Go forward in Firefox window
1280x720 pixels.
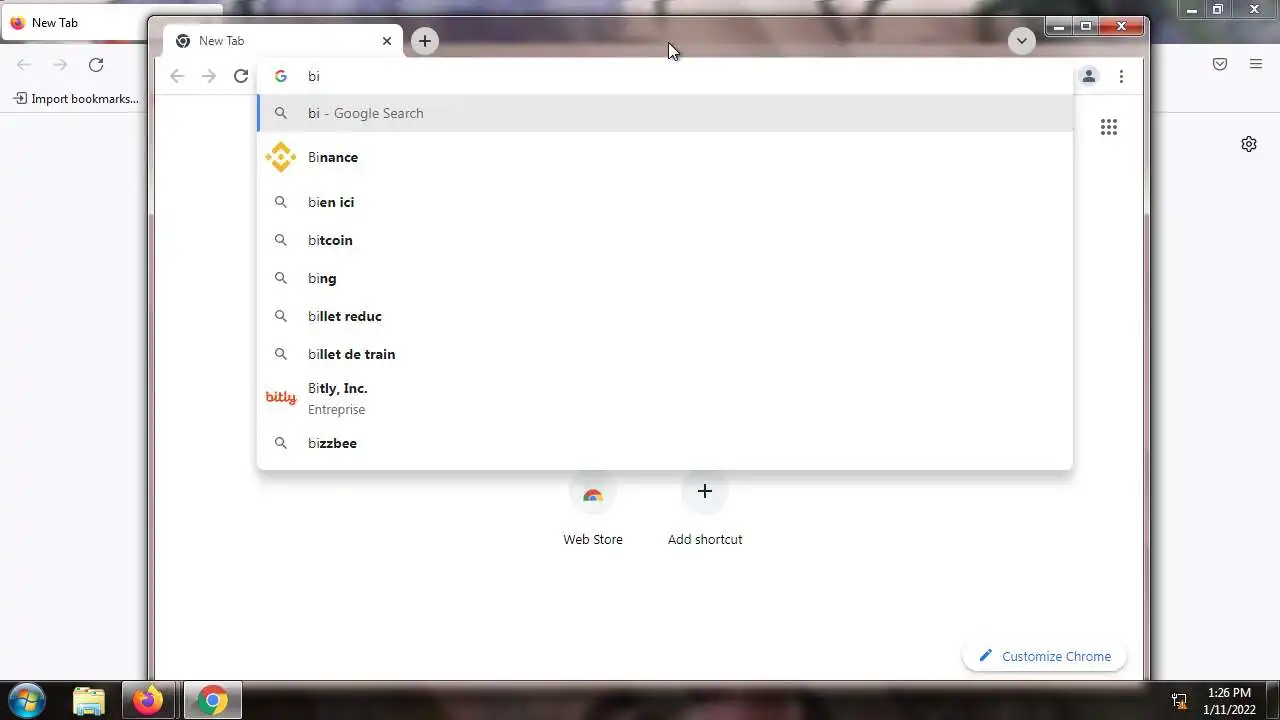pyautogui.click(x=60, y=65)
